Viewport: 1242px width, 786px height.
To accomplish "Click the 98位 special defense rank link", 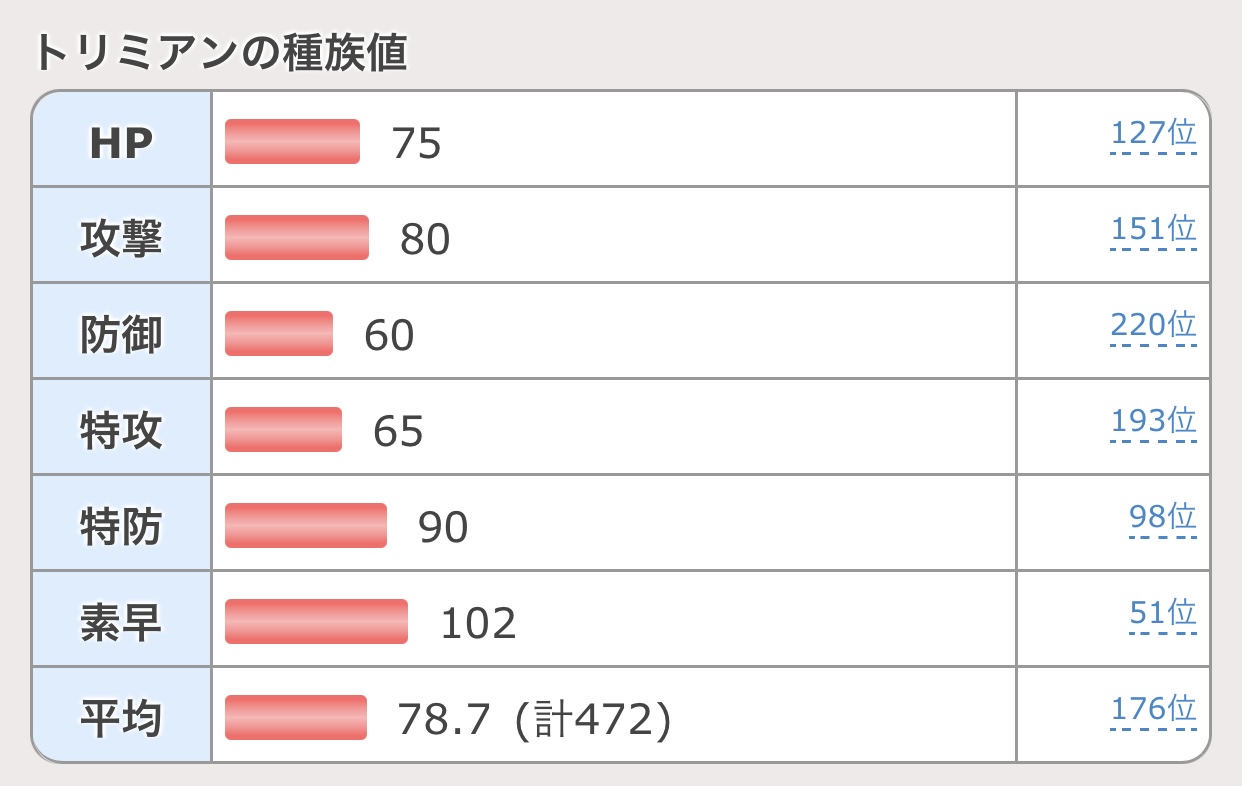I will point(1162,518).
